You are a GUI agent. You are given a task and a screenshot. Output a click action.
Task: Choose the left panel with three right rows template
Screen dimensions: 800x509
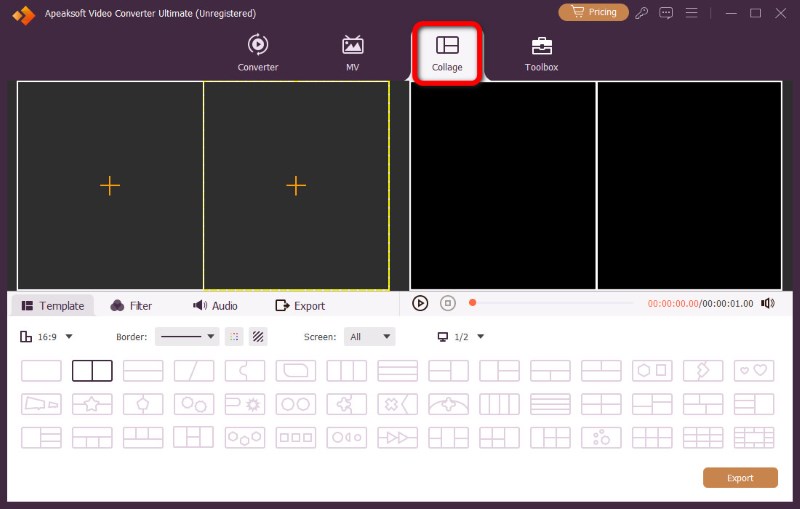pos(41,438)
